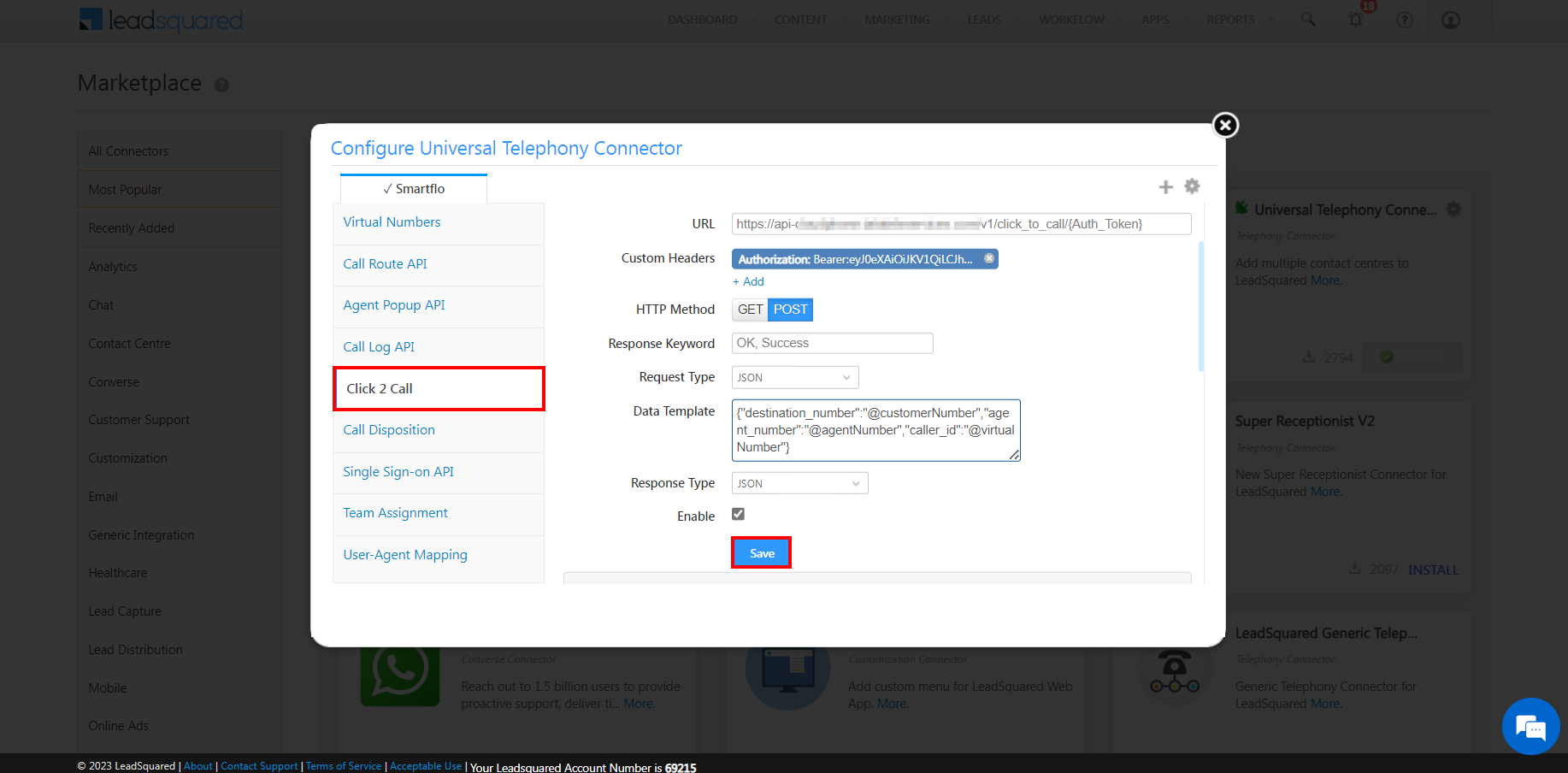This screenshot has height=773, width=1568.
Task: Expand the REPORTS menu
Action: point(1230,20)
